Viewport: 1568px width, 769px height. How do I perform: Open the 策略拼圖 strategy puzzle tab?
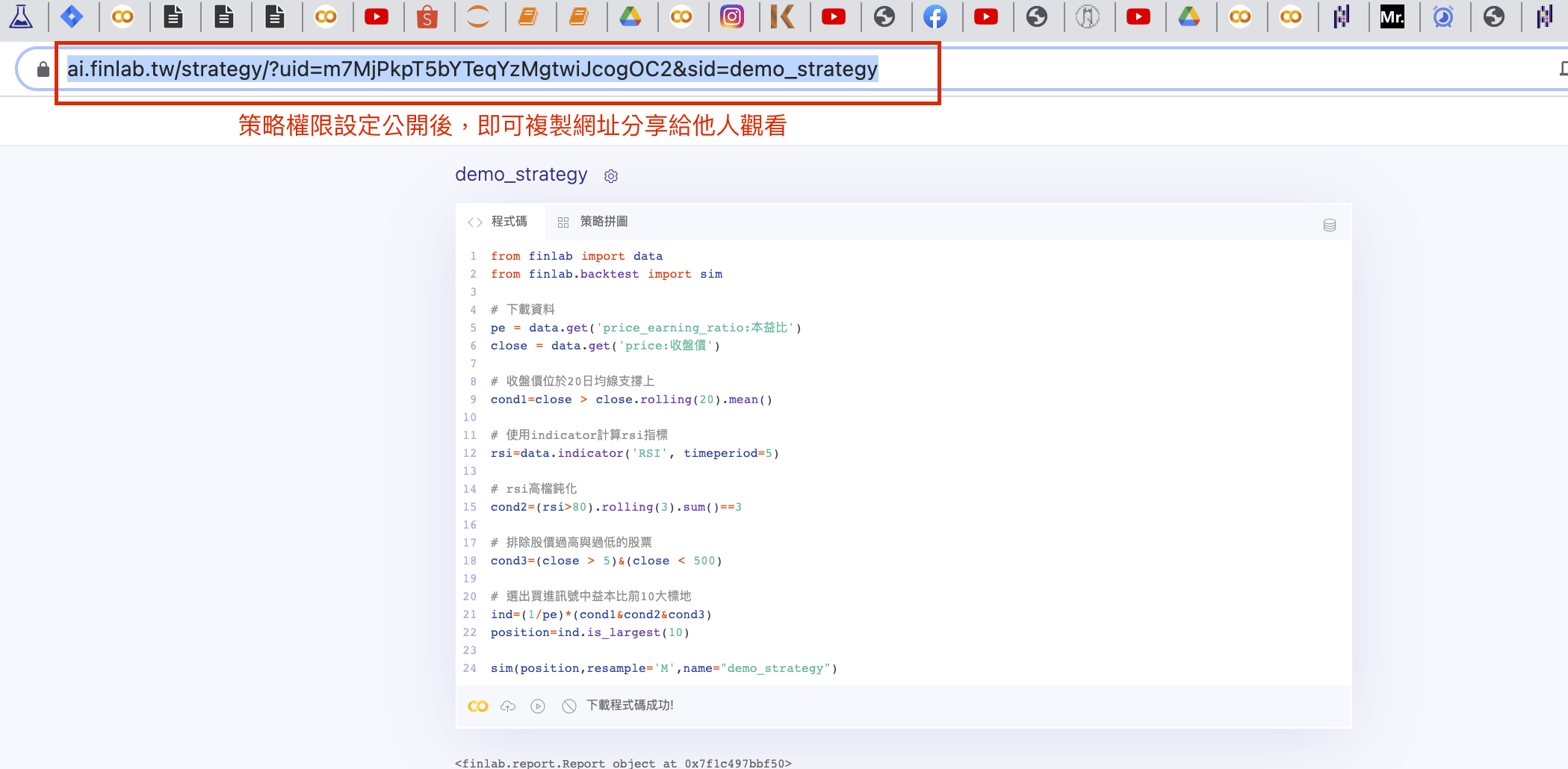tap(594, 222)
